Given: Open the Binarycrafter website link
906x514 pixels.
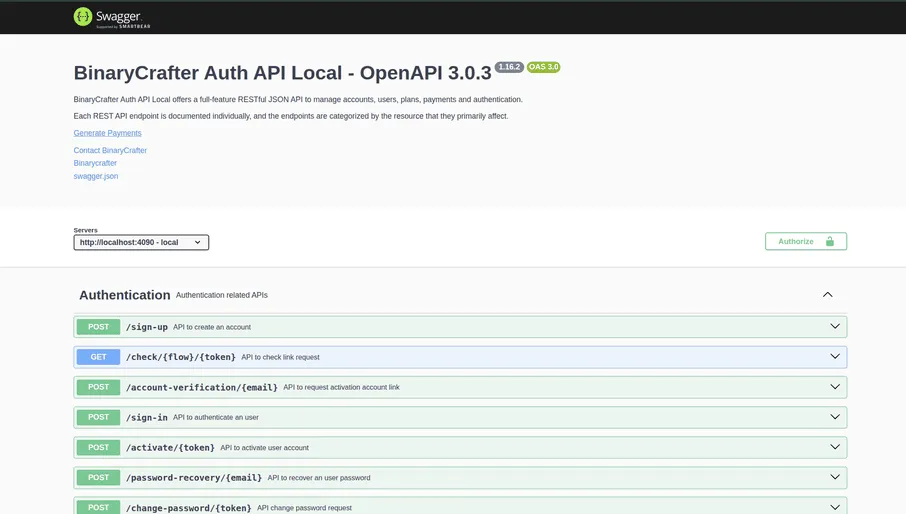Looking at the screenshot, I should [95, 163].
